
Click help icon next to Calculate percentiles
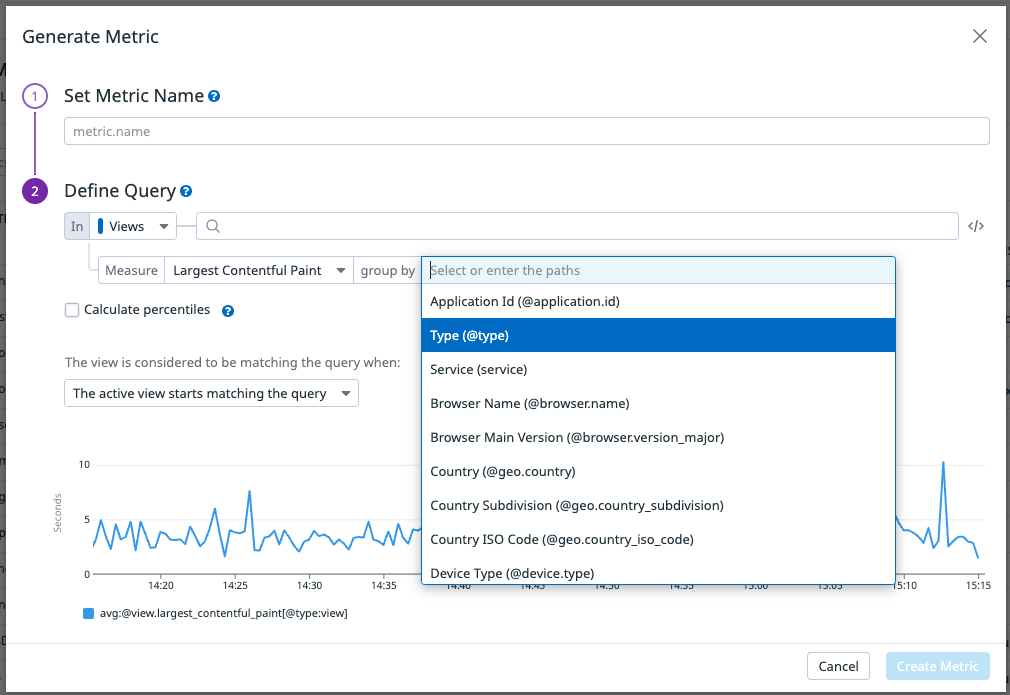coord(228,311)
